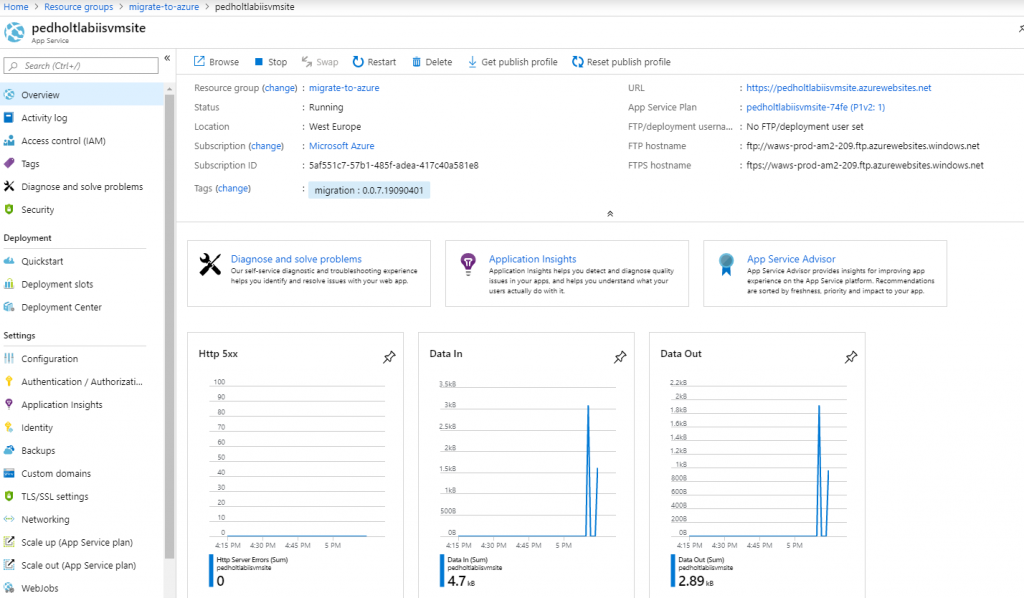
Task: Pin the Data In chart
Action: (620, 357)
